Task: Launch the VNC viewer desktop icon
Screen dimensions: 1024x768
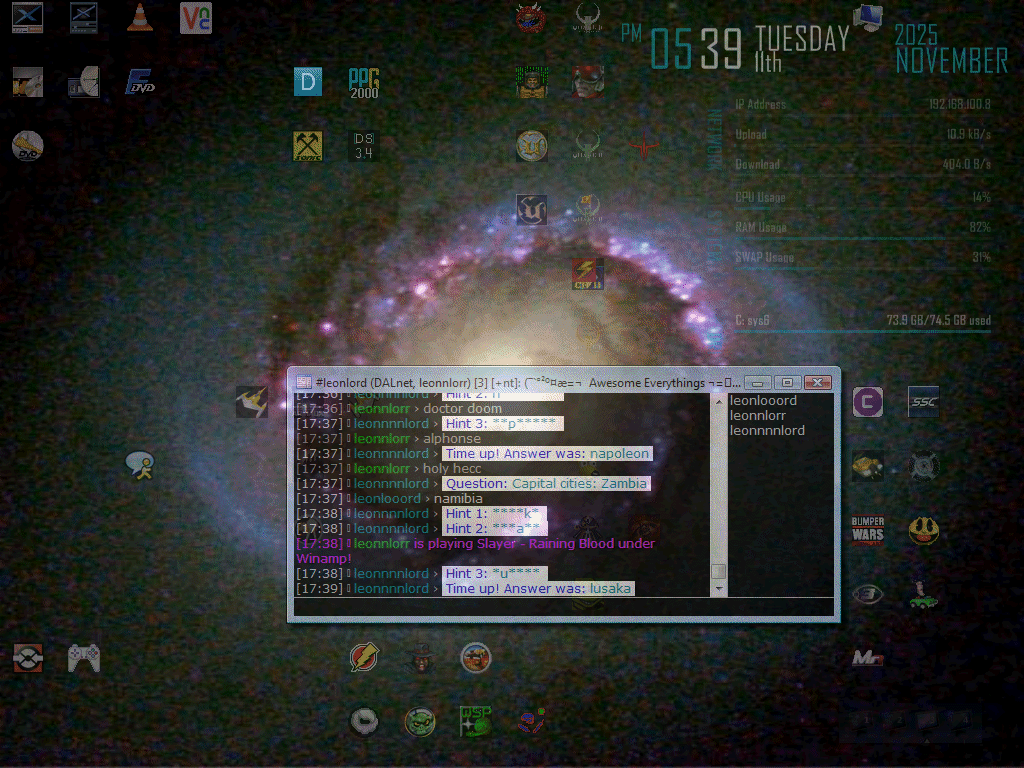Action: (196, 18)
